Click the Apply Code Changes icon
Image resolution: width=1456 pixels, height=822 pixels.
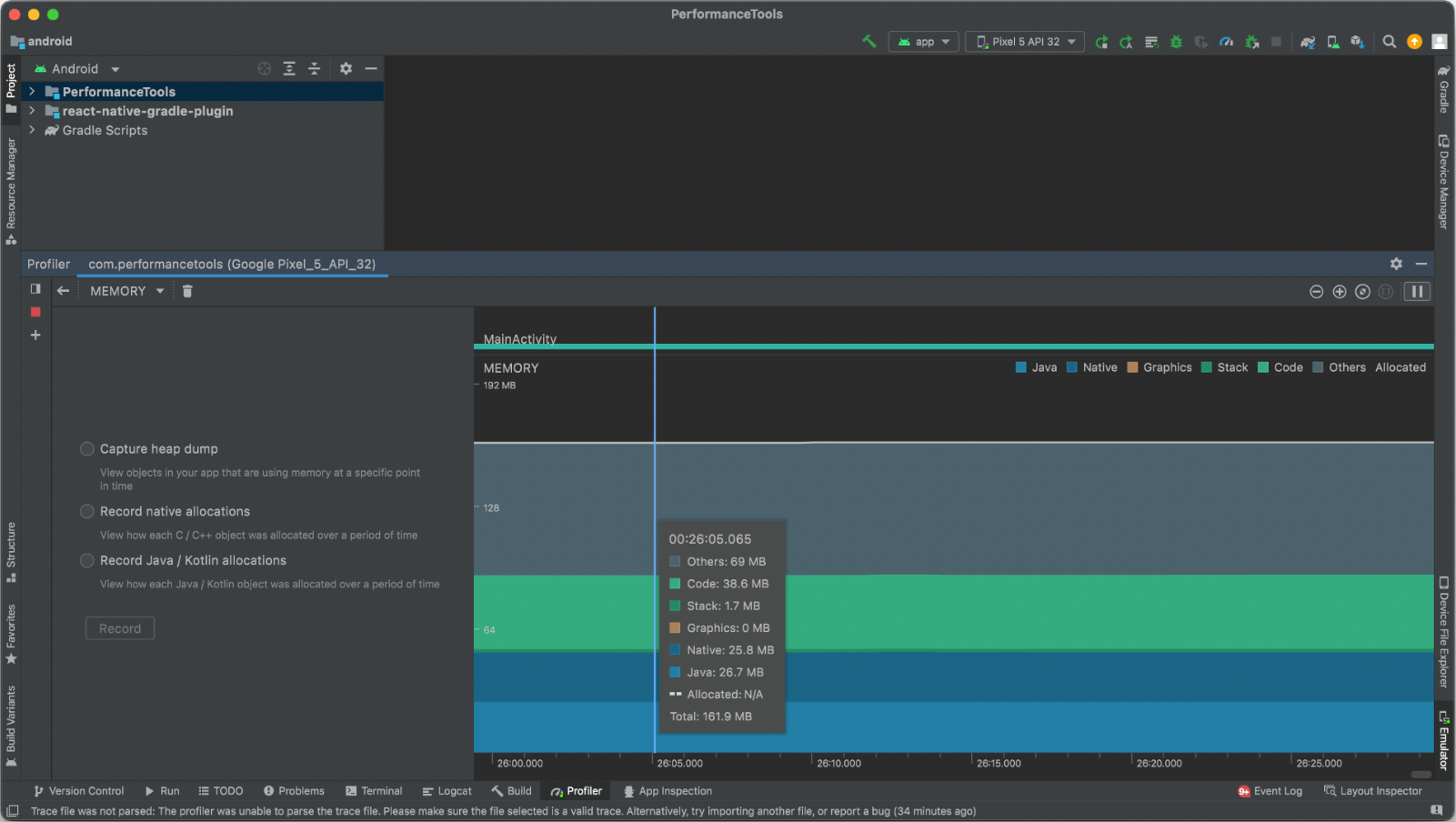(1126, 42)
